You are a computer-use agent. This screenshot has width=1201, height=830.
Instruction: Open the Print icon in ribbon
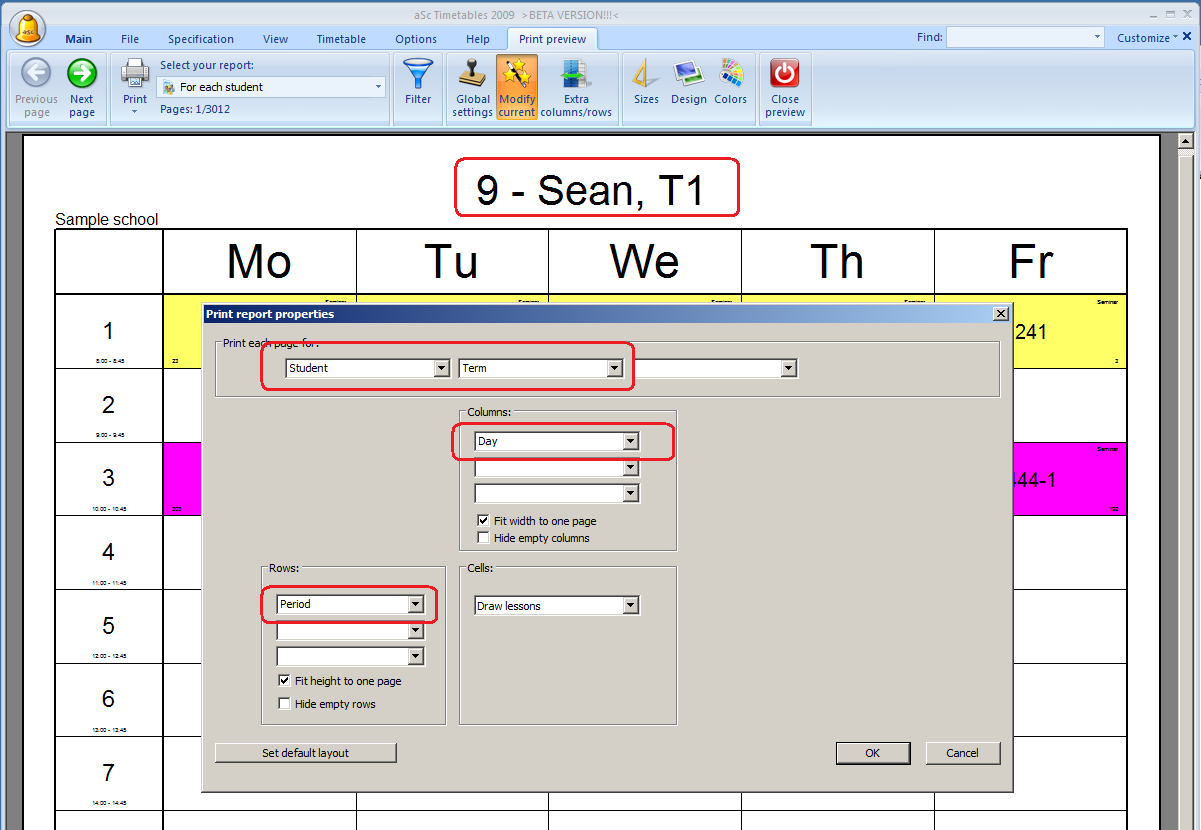[x=135, y=74]
